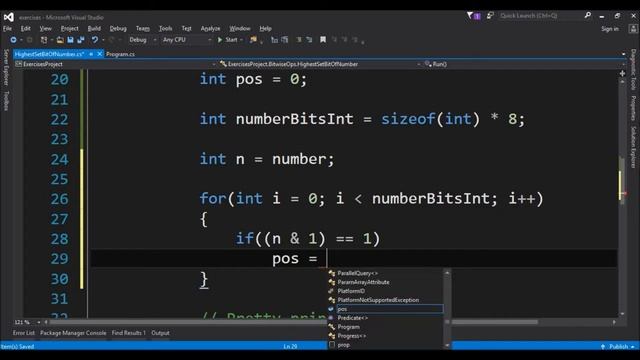Image resolution: width=640 pixels, height=360 pixels.
Task: Open the Any CPU platform dropdown
Action: click(187, 40)
